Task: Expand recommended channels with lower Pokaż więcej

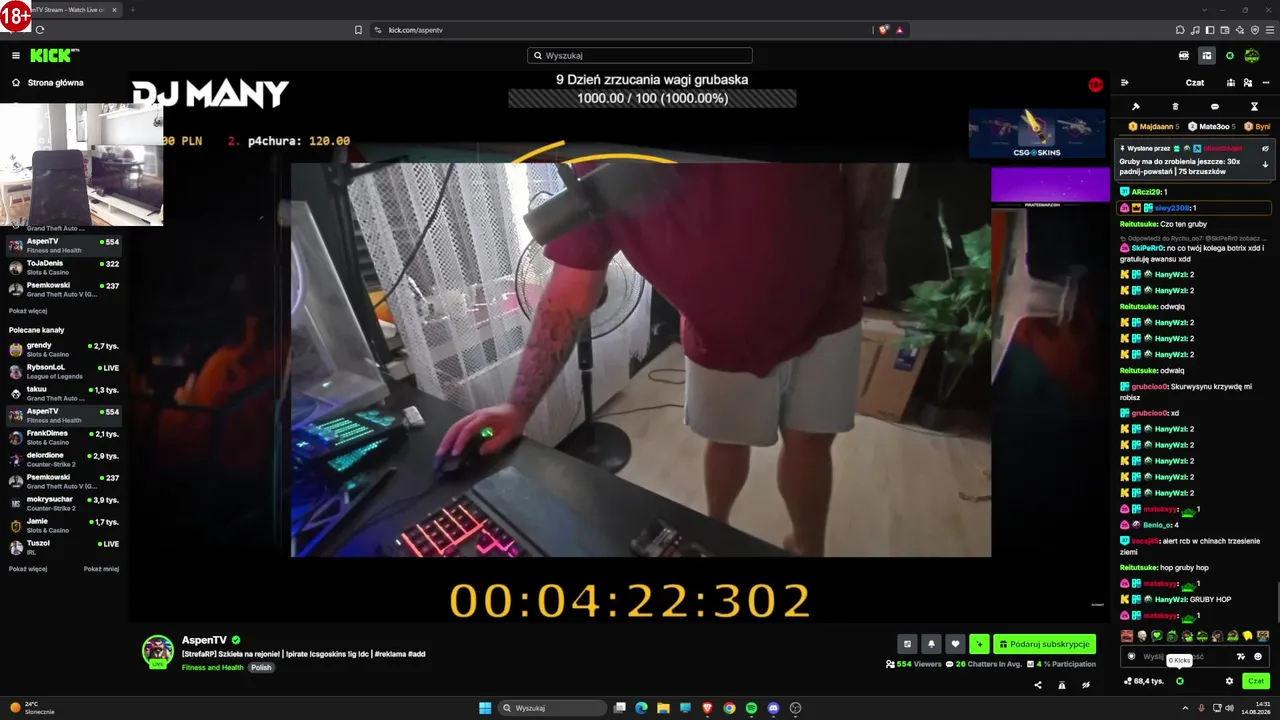Action: 28,569
